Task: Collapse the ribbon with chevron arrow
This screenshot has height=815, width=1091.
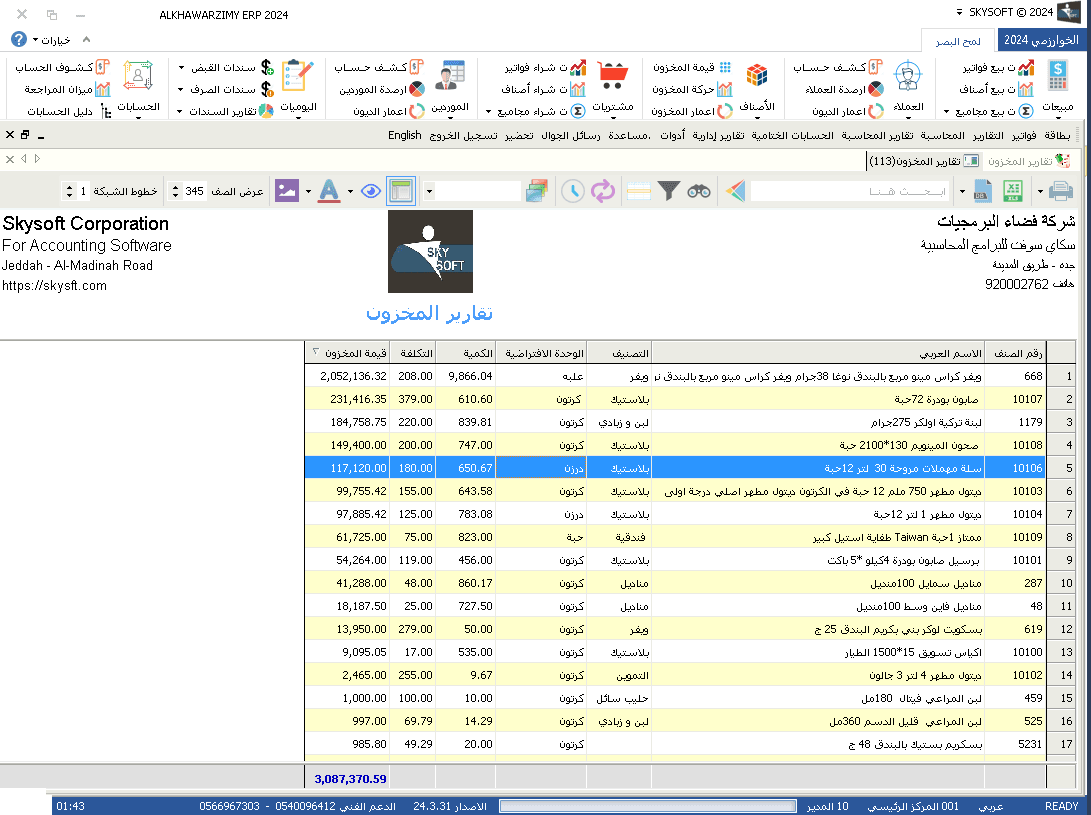Action: point(86,40)
